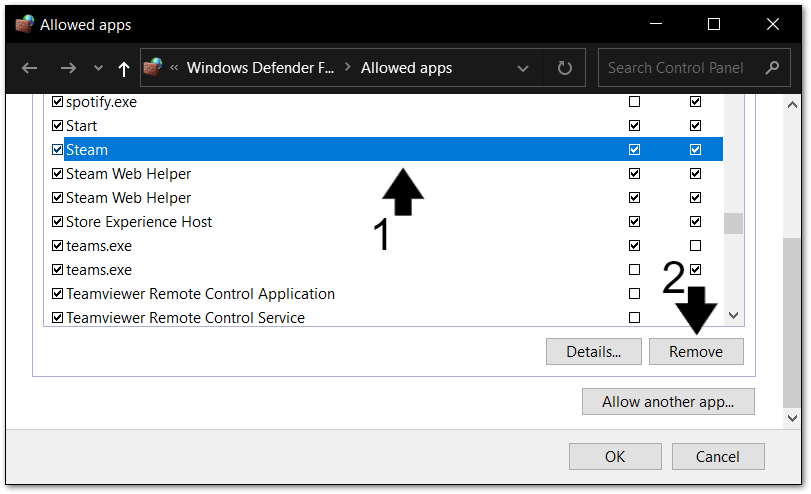
Task: Select the Store Experience Host entry
Action: (139, 222)
